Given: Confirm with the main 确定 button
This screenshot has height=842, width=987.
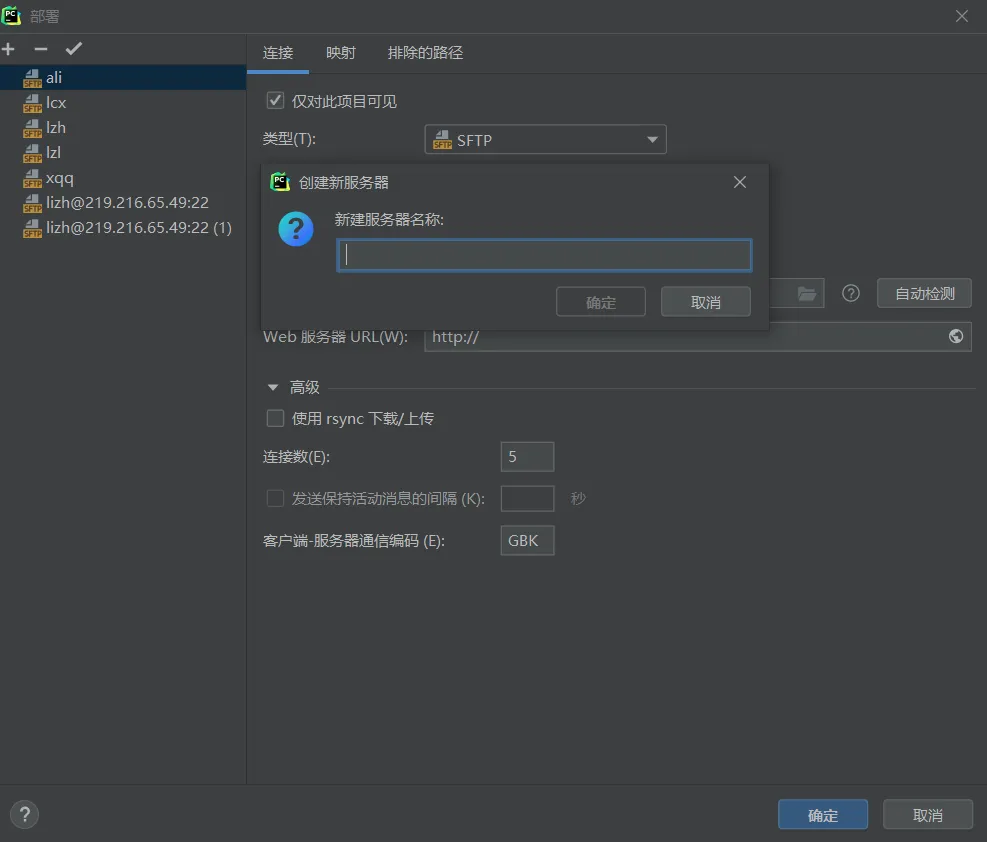Looking at the screenshot, I should click(x=823, y=815).
